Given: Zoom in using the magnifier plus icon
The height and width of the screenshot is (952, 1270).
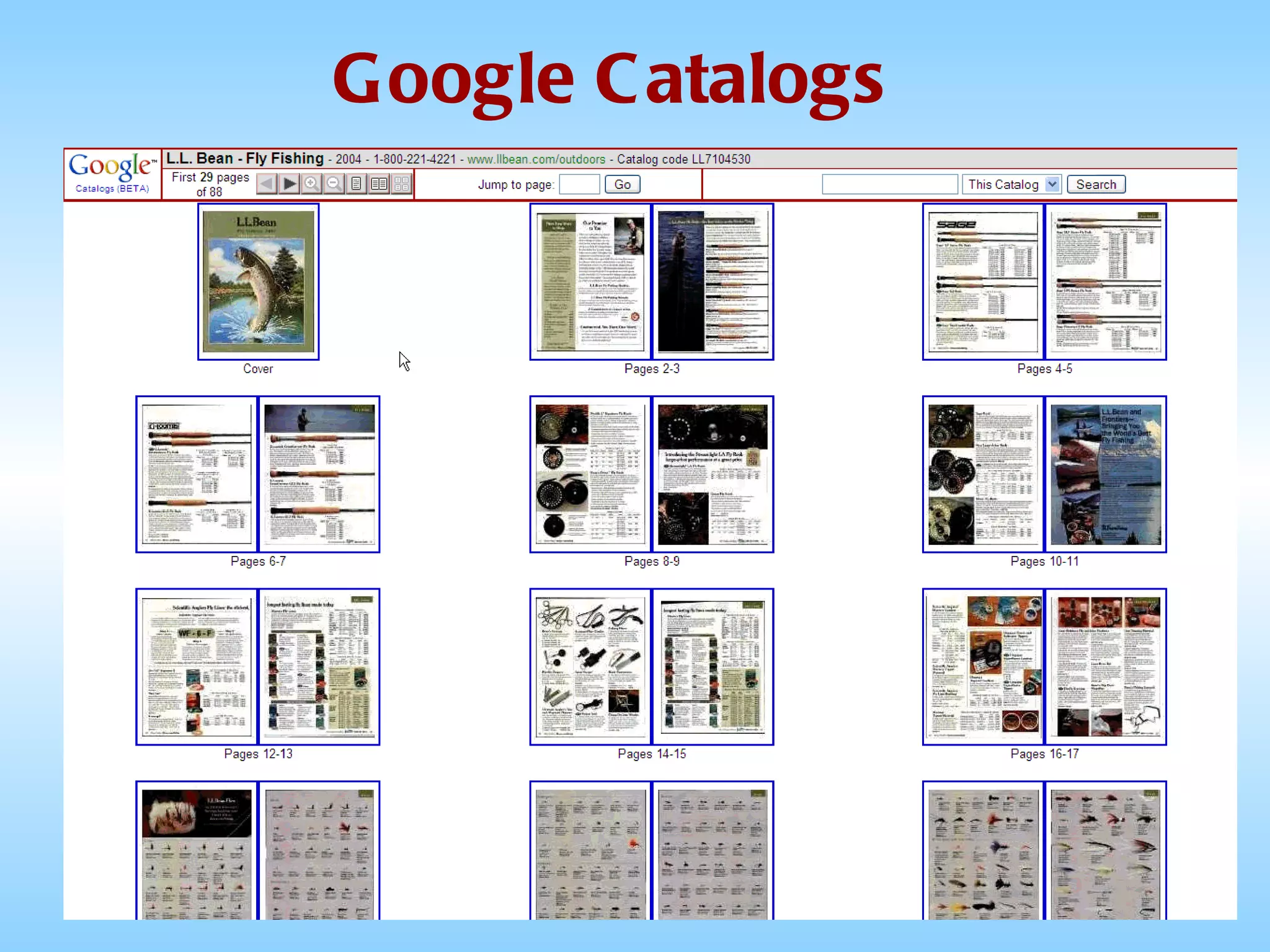Looking at the screenshot, I should (312, 184).
